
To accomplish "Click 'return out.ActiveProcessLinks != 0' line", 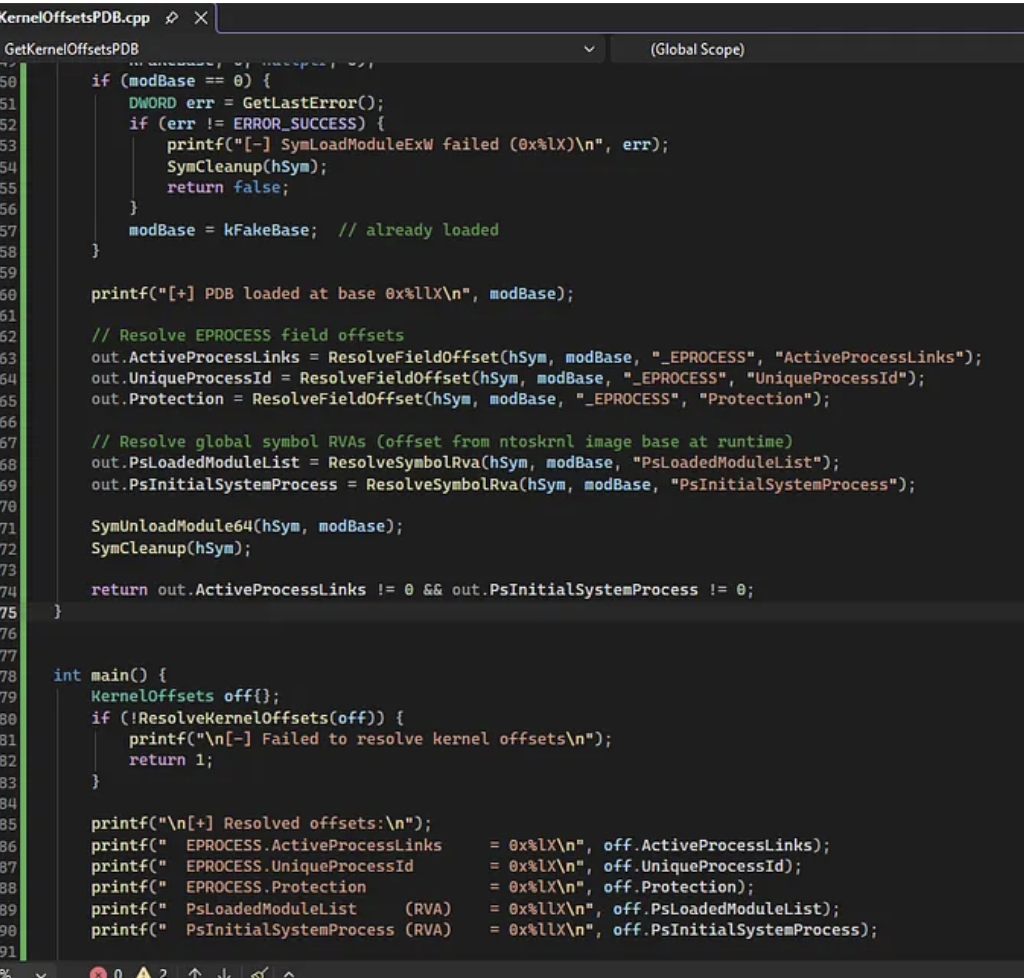I will (x=423, y=590).
